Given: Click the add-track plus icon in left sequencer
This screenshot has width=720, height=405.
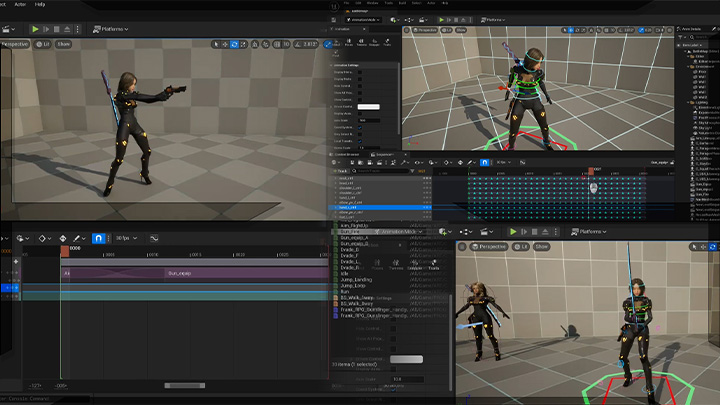Looking at the screenshot, I should coord(16,261).
